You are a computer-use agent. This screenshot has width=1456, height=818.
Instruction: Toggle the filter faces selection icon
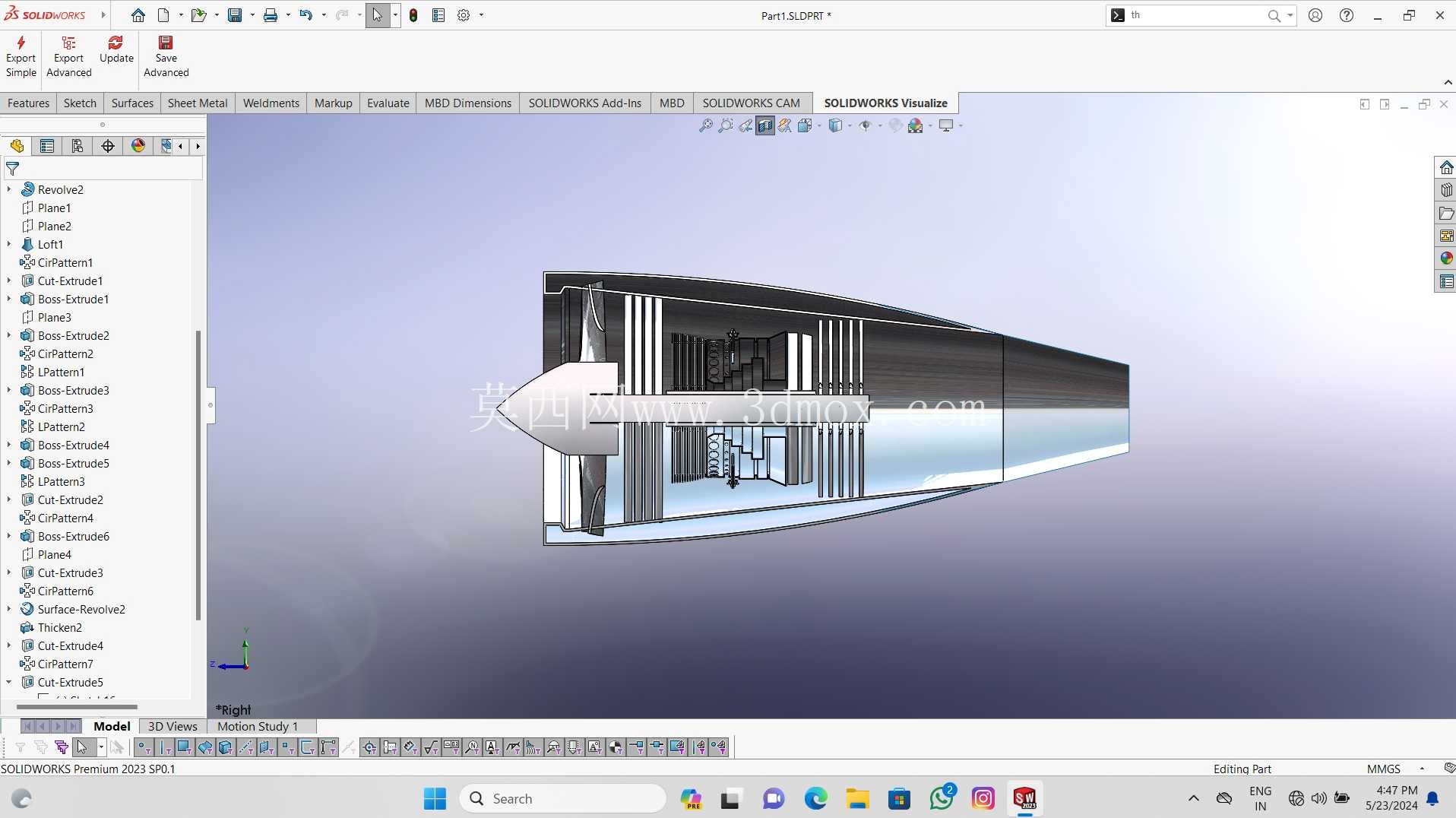pos(184,747)
